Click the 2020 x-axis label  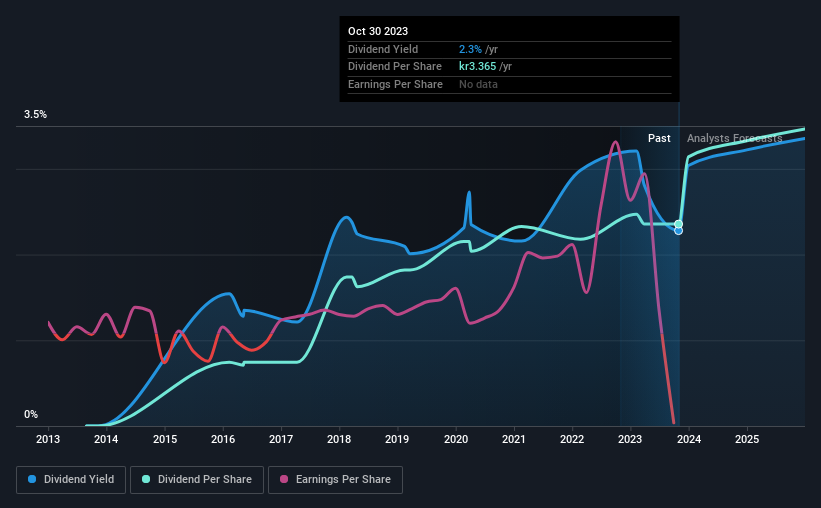[456, 439]
